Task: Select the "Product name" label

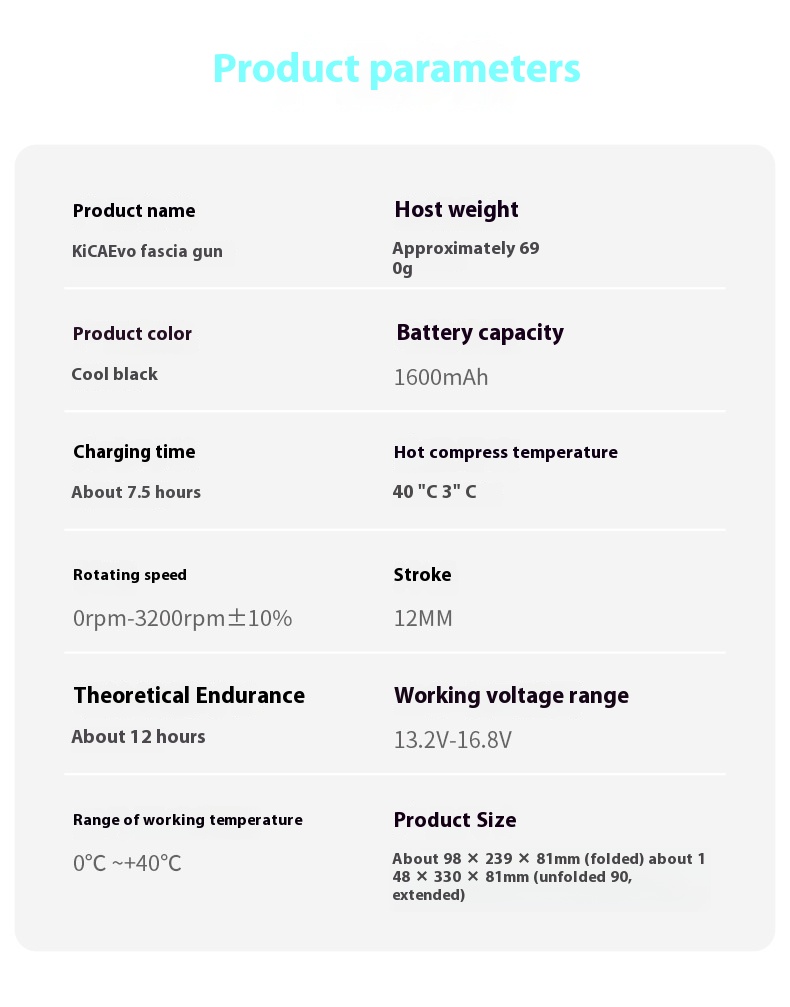Action: click(134, 211)
